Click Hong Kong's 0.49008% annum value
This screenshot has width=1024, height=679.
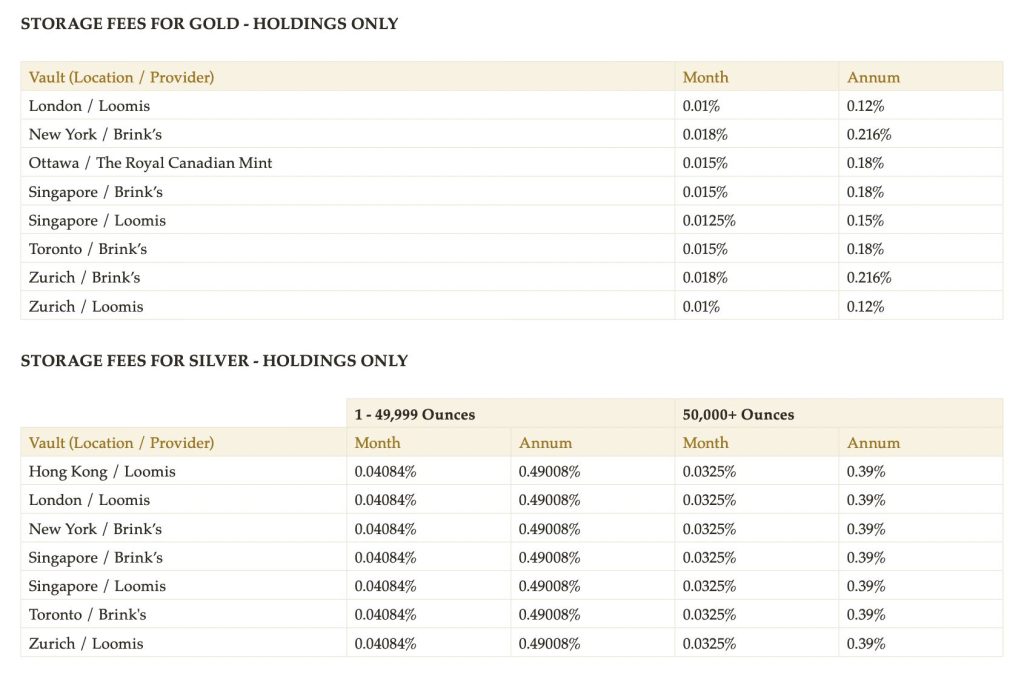[549, 472]
